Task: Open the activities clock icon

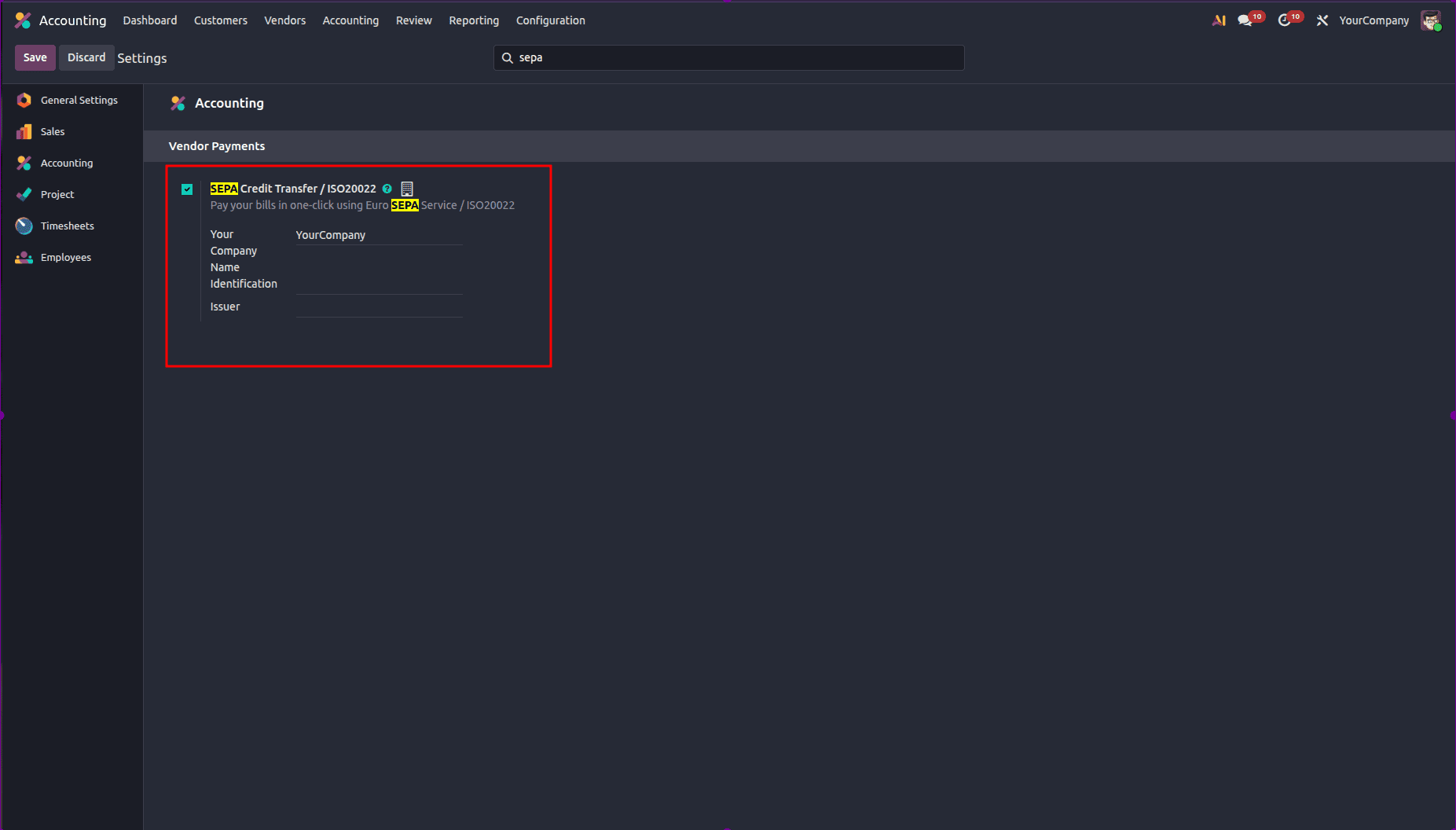Action: coord(1285,20)
